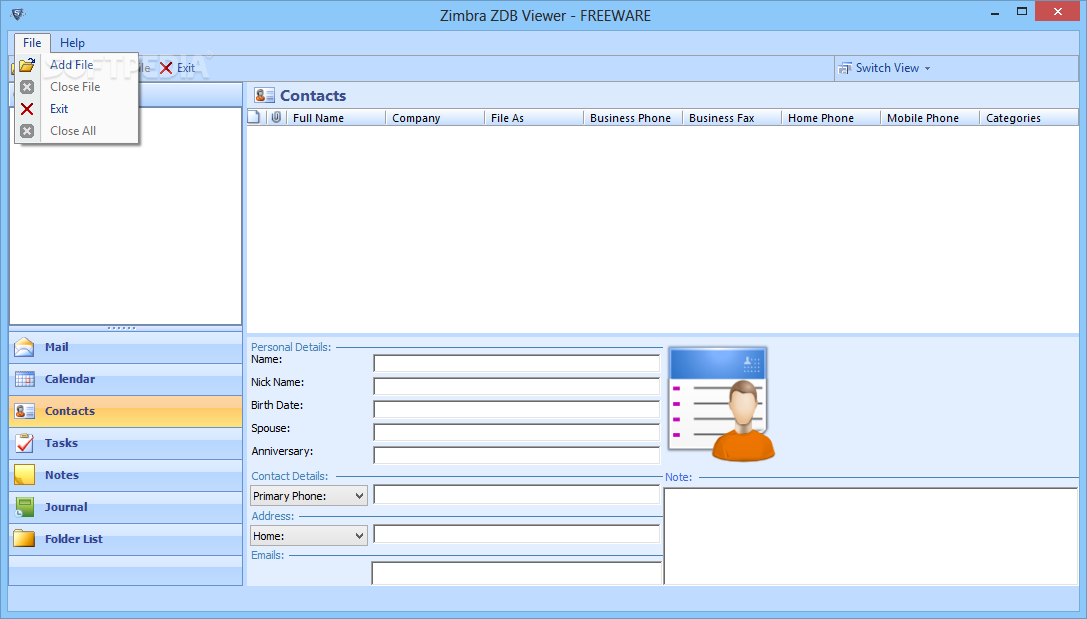The width and height of the screenshot is (1087, 619).
Task: Click the attachment paperclip column header
Action: tap(276, 117)
